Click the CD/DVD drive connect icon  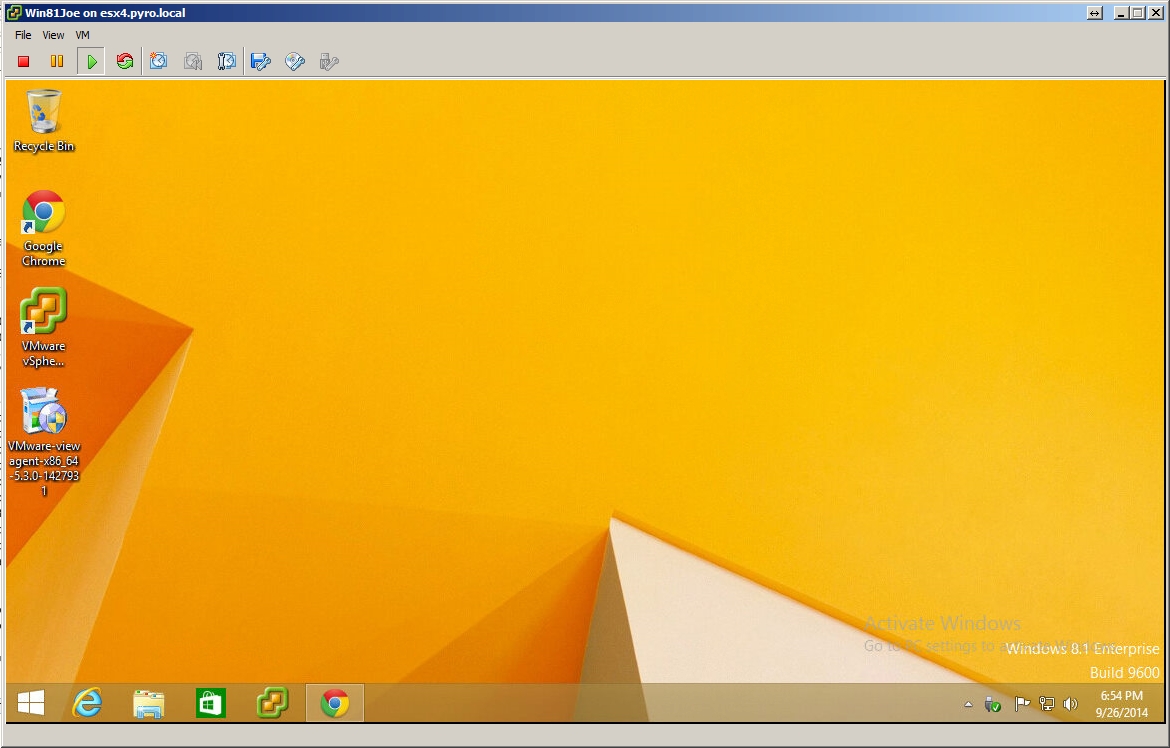[295, 62]
